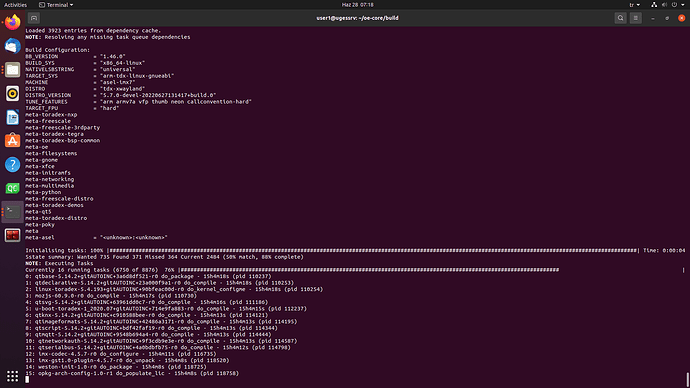Select the Terminal icon in dock

(12, 212)
